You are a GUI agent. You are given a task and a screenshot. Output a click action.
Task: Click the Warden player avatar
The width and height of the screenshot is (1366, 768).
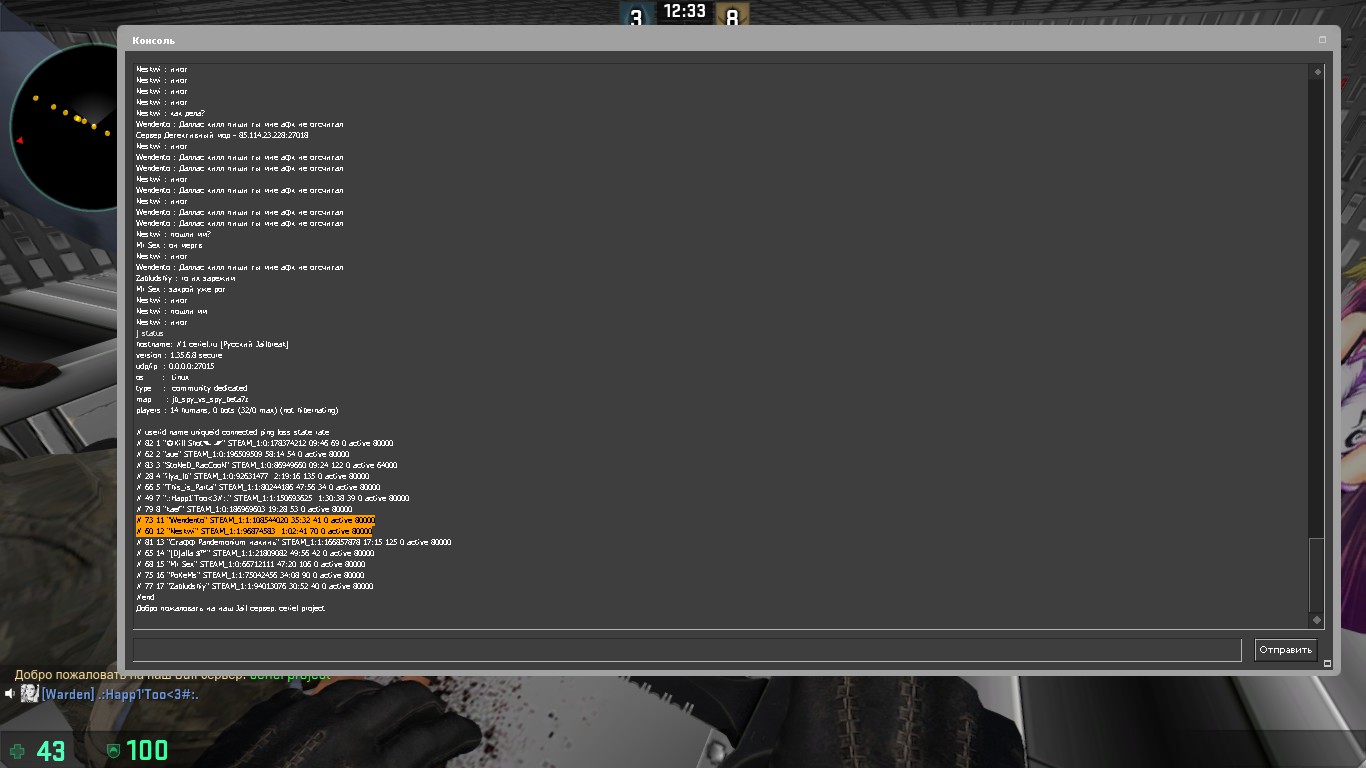pos(30,693)
